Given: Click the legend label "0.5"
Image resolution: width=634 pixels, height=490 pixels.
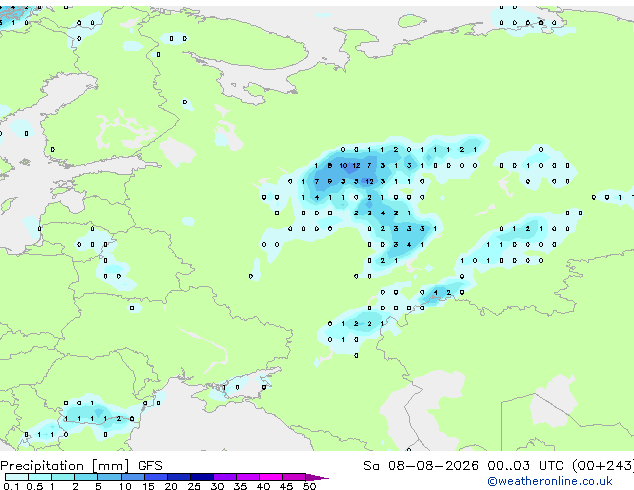Looking at the screenshot, I should click(34, 486).
